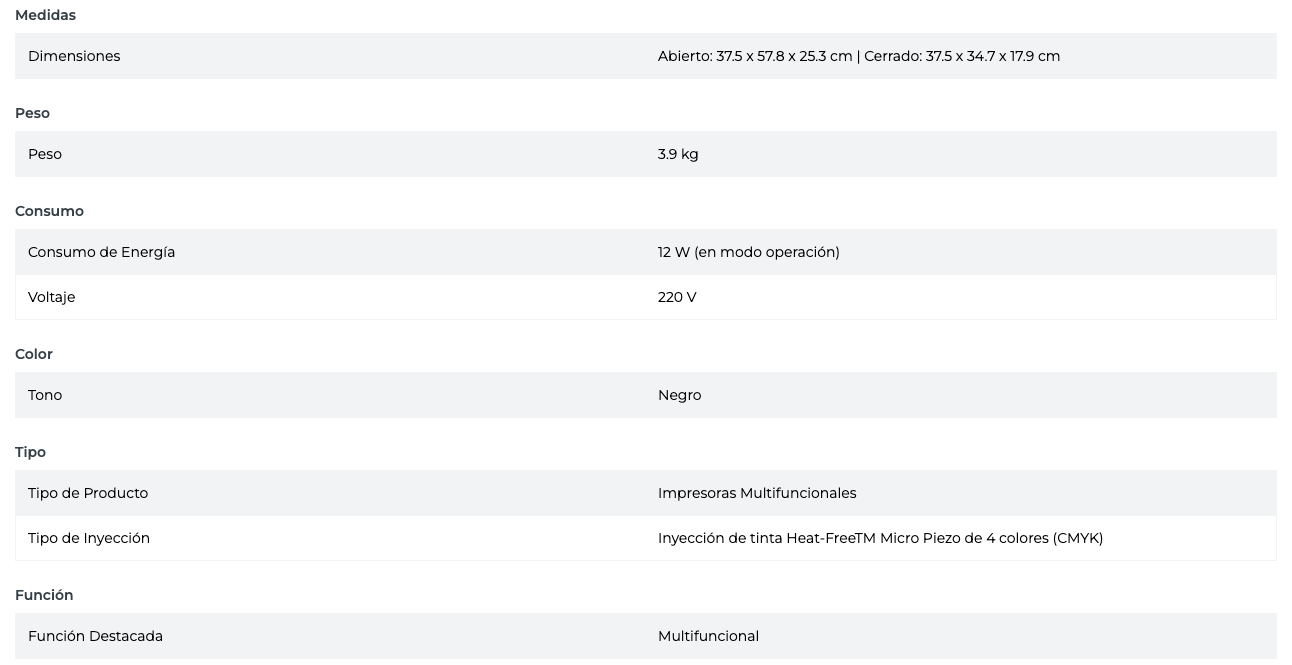Click the Función section heading
The width and height of the screenshot is (1292, 665).
44,595
